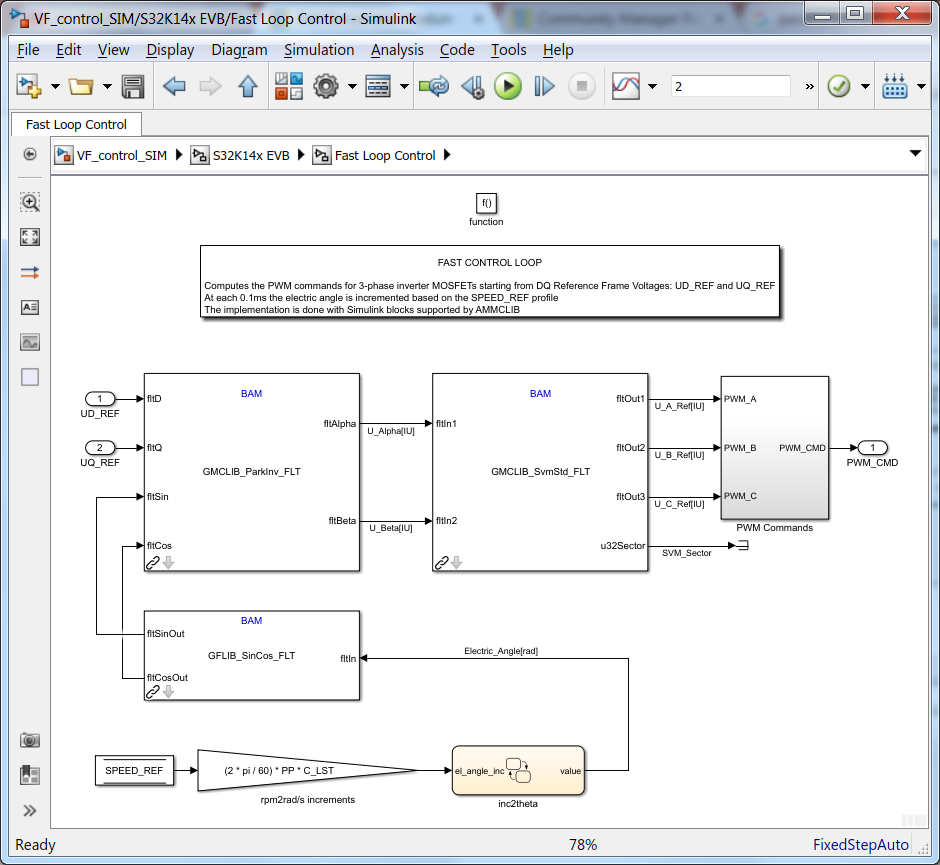This screenshot has height=865, width=940.
Task: Click the Update Diagram toolbar icon
Action: [x=434, y=86]
